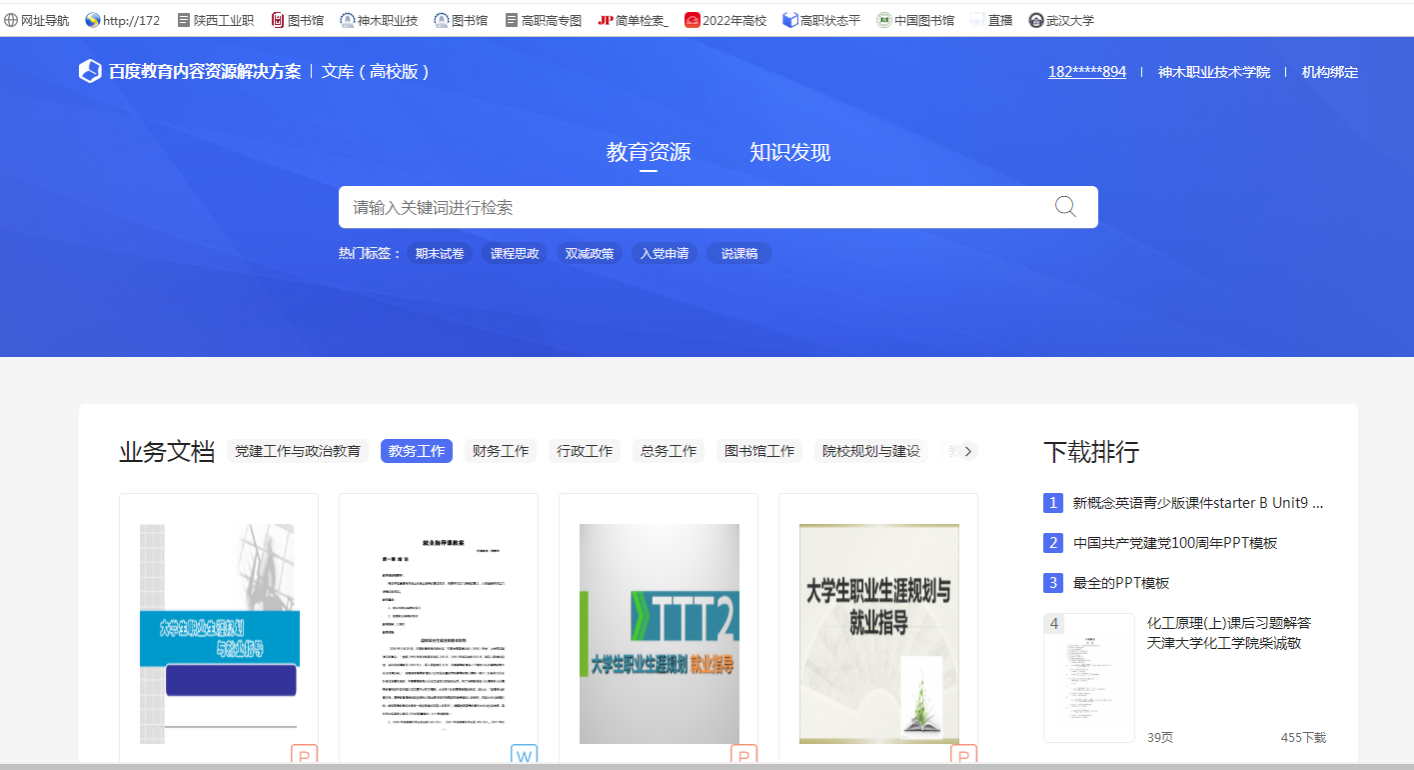Open the 简单检索 JP bookmark

click(633, 20)
